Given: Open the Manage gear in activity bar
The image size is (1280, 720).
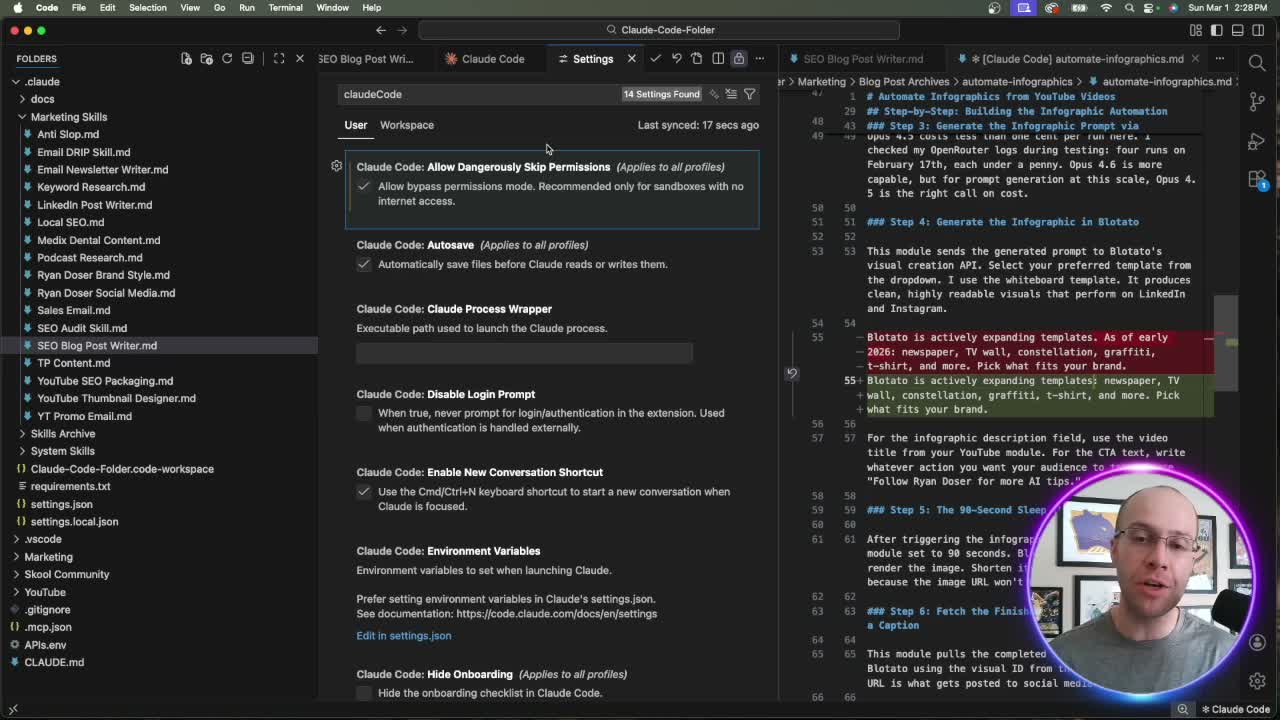Looking at the screenshot, I should tap(1257, 681).
